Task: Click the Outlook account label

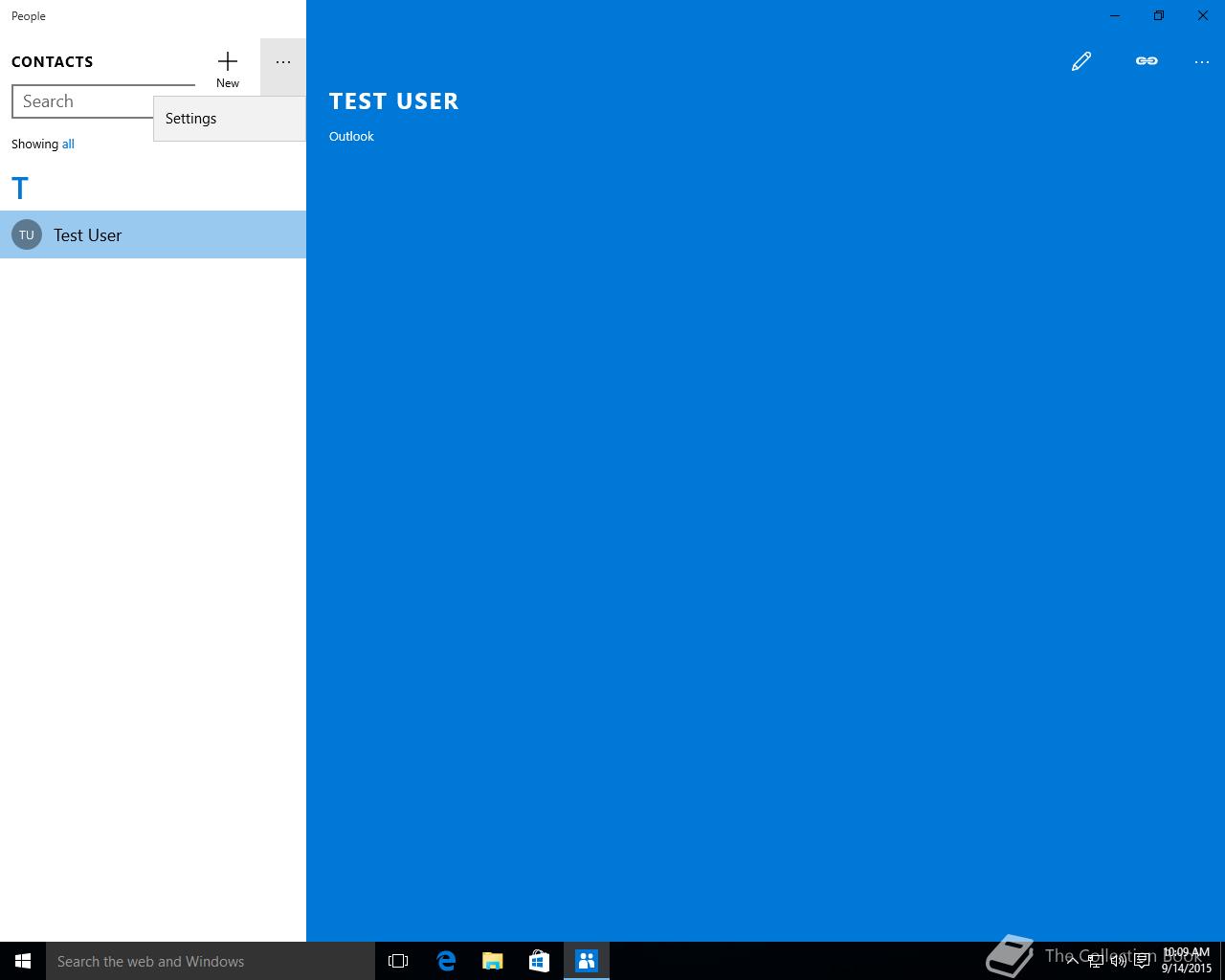Action: tap(351, 137)
